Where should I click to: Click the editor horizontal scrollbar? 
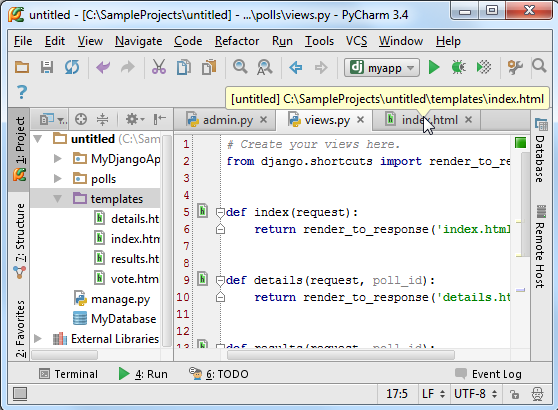(341, 355)
